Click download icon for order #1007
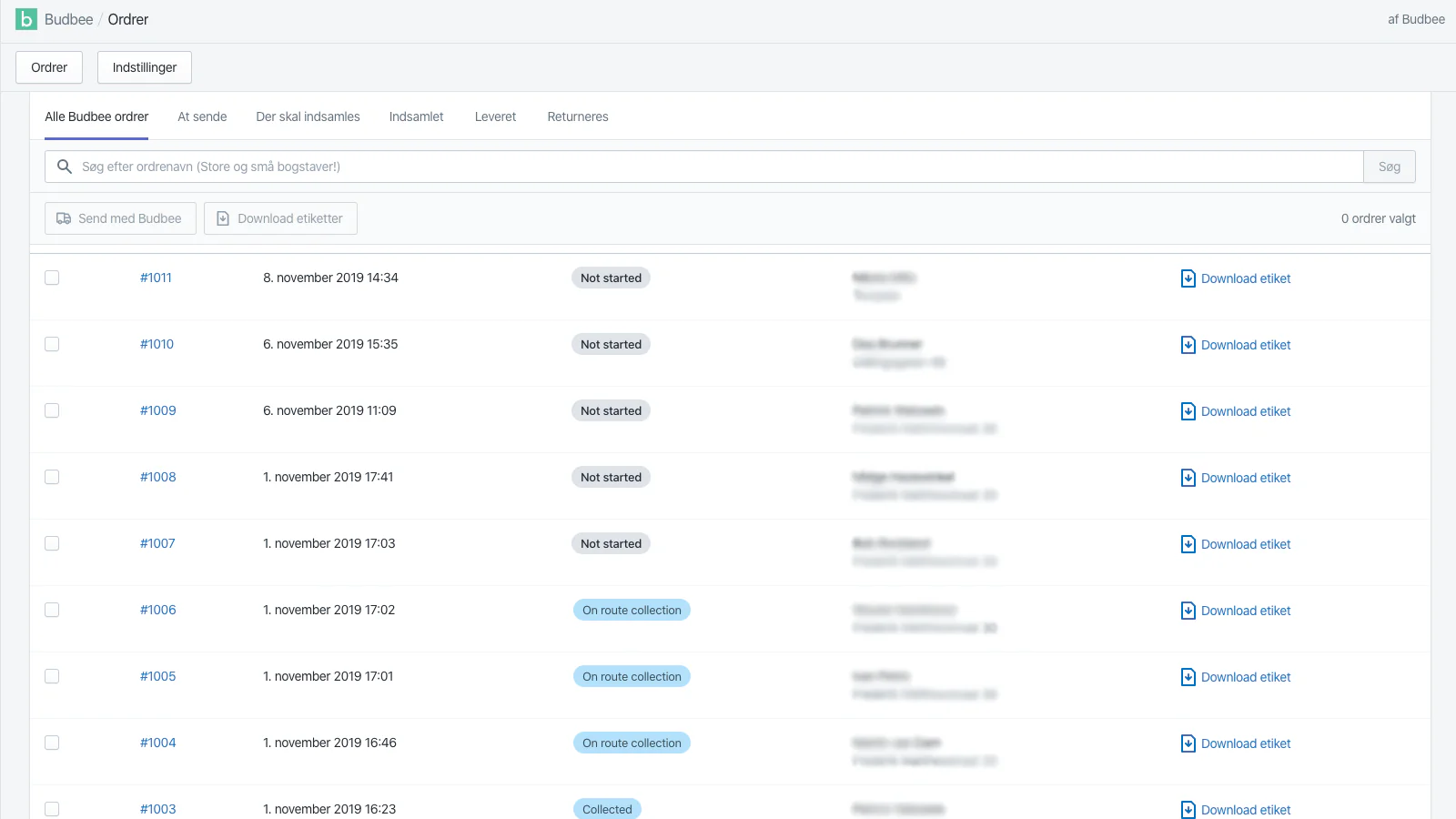 click(x=1188, y=544)
